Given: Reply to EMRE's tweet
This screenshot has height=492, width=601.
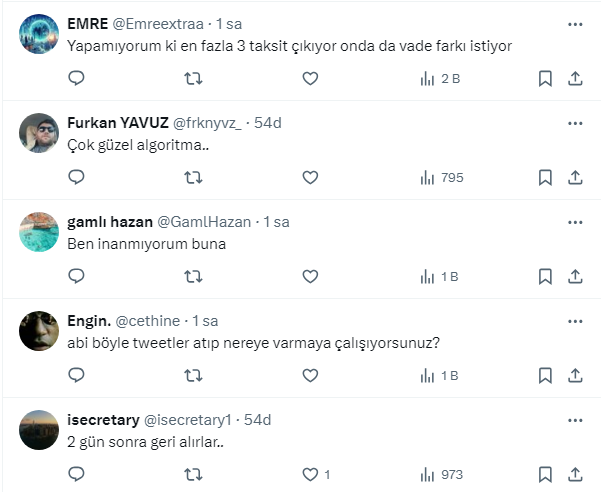Looking at the screenshot, I should [x=76, y=78].
